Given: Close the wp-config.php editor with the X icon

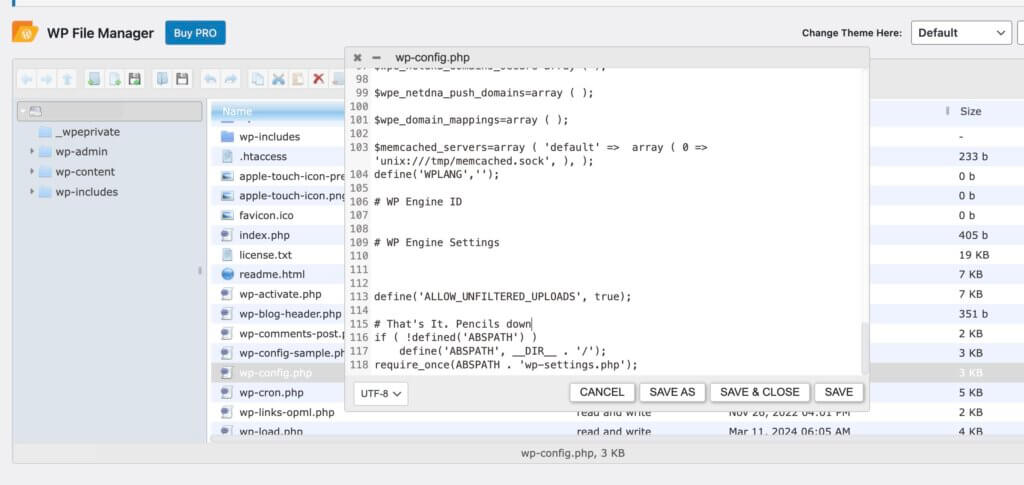Looking at the screenshot, I should (357, 57).
